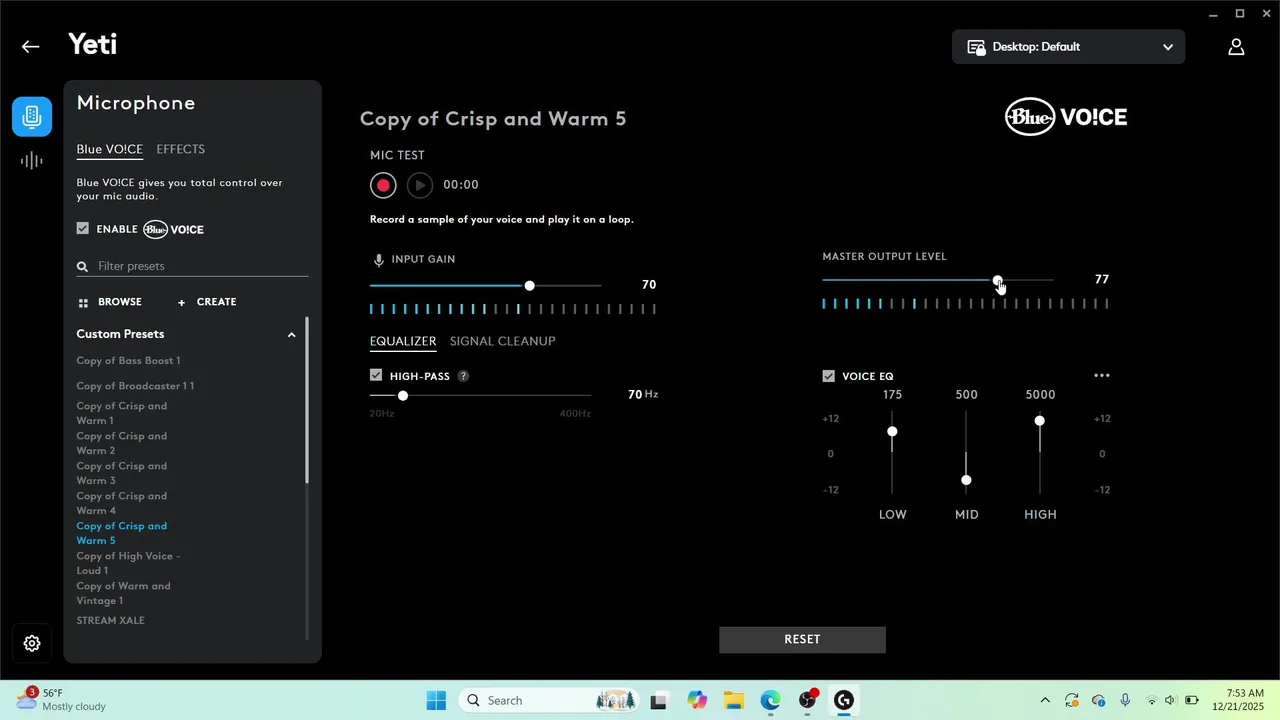Screen dimensions: 1280x720
Task: Click the 5000 HIGH frequency value
Action: click(x=1040, y=395)
